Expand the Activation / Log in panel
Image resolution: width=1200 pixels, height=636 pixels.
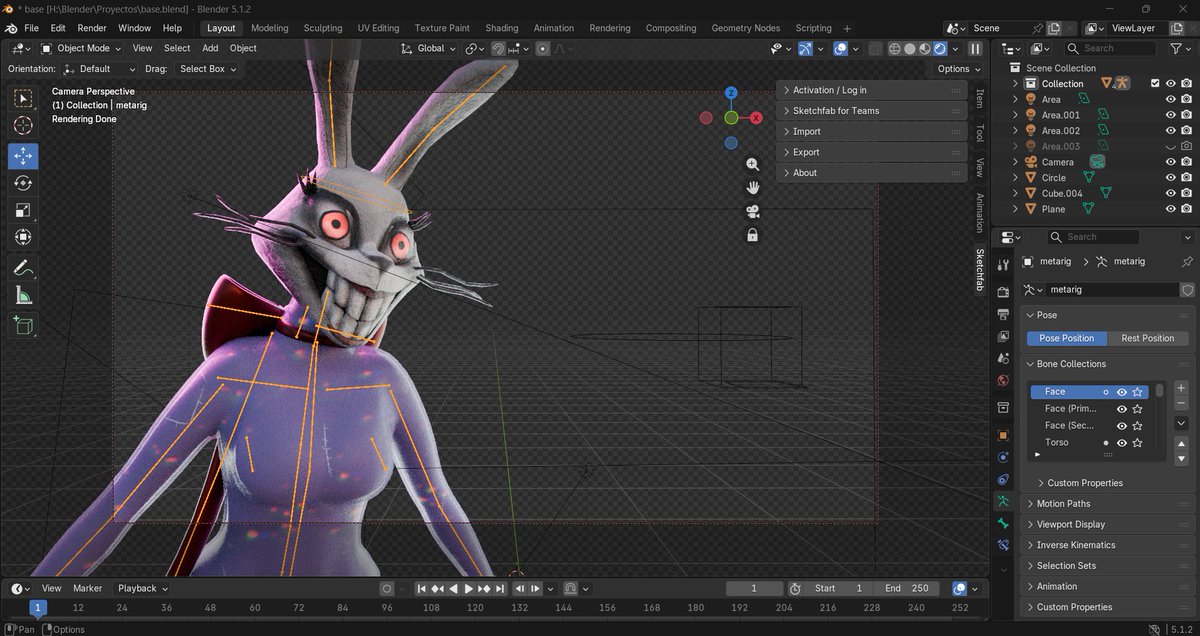coord(871,90)
